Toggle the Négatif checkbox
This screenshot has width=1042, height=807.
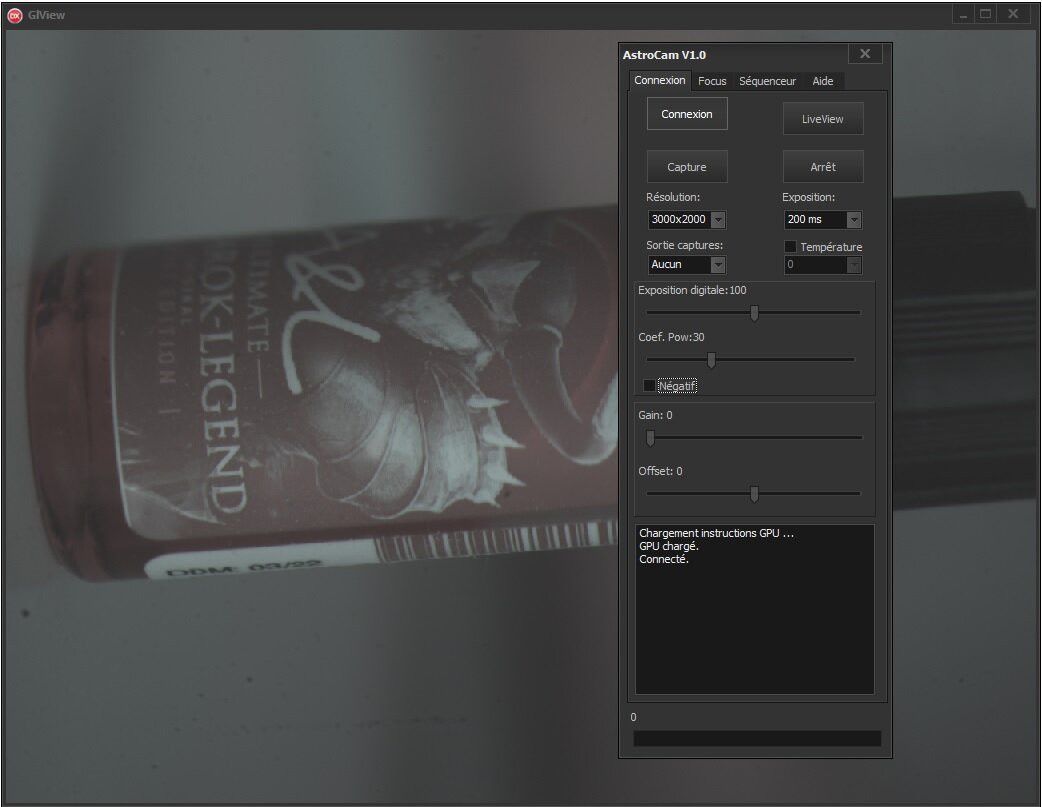[x=649, y=386]
